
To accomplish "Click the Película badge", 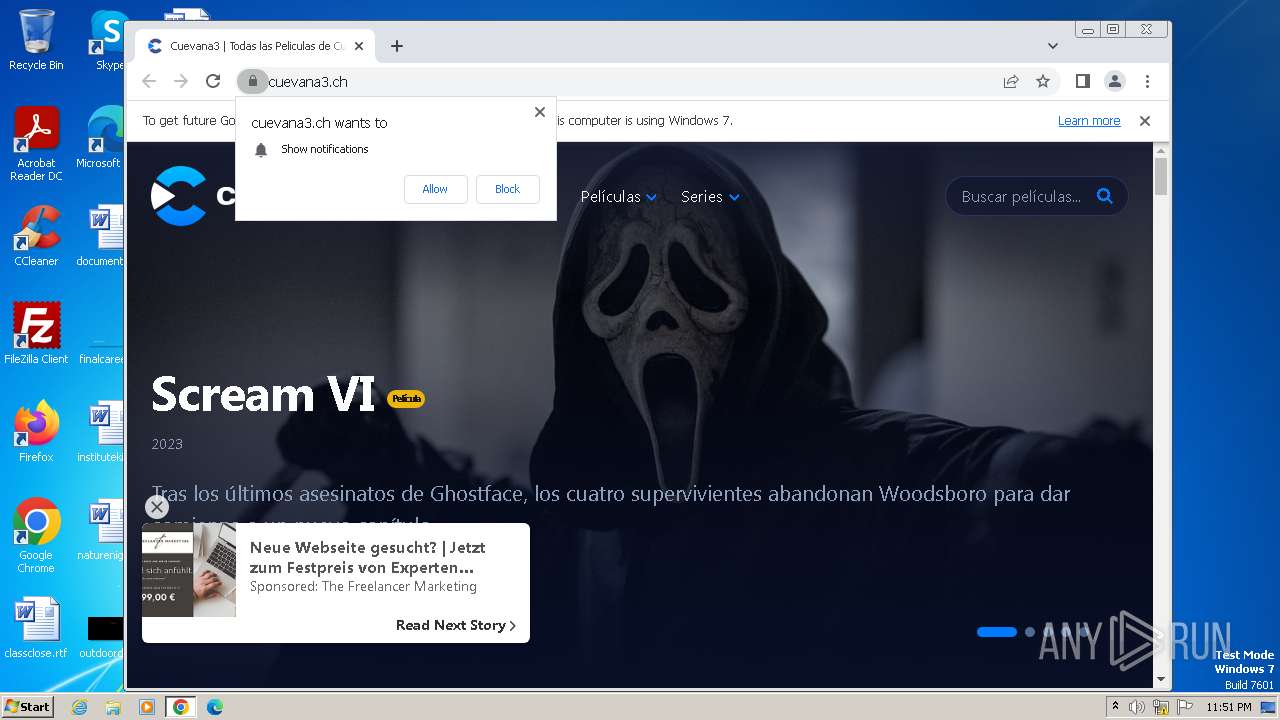I will pos(406,398).
